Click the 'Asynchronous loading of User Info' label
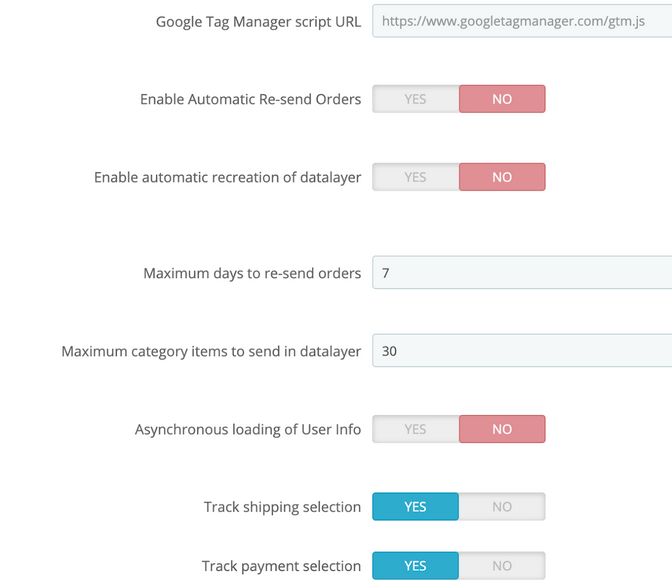 pos(248,429)
